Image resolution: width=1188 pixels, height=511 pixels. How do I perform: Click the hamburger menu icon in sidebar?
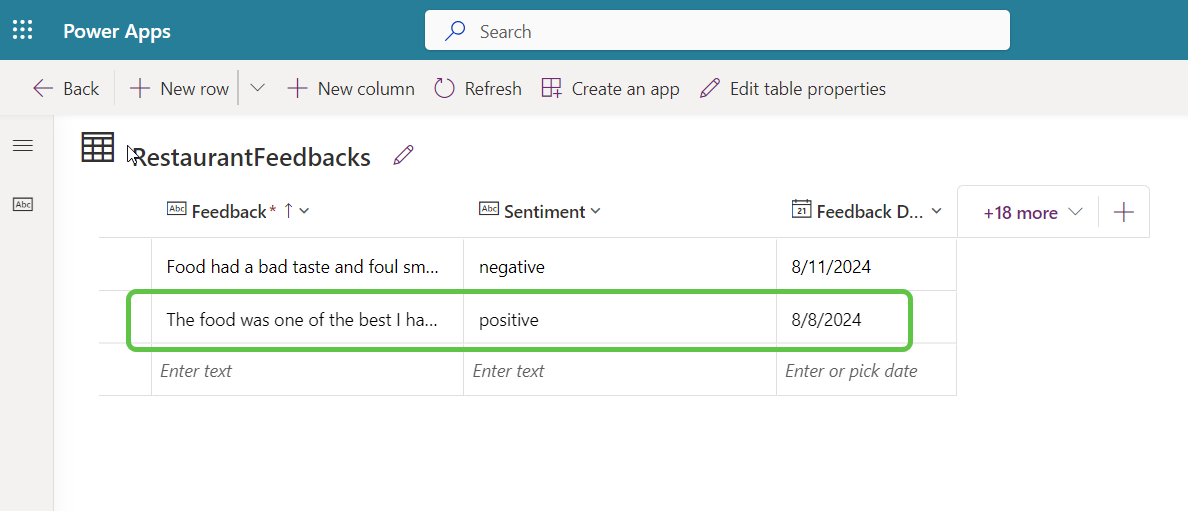click(23, 146)
